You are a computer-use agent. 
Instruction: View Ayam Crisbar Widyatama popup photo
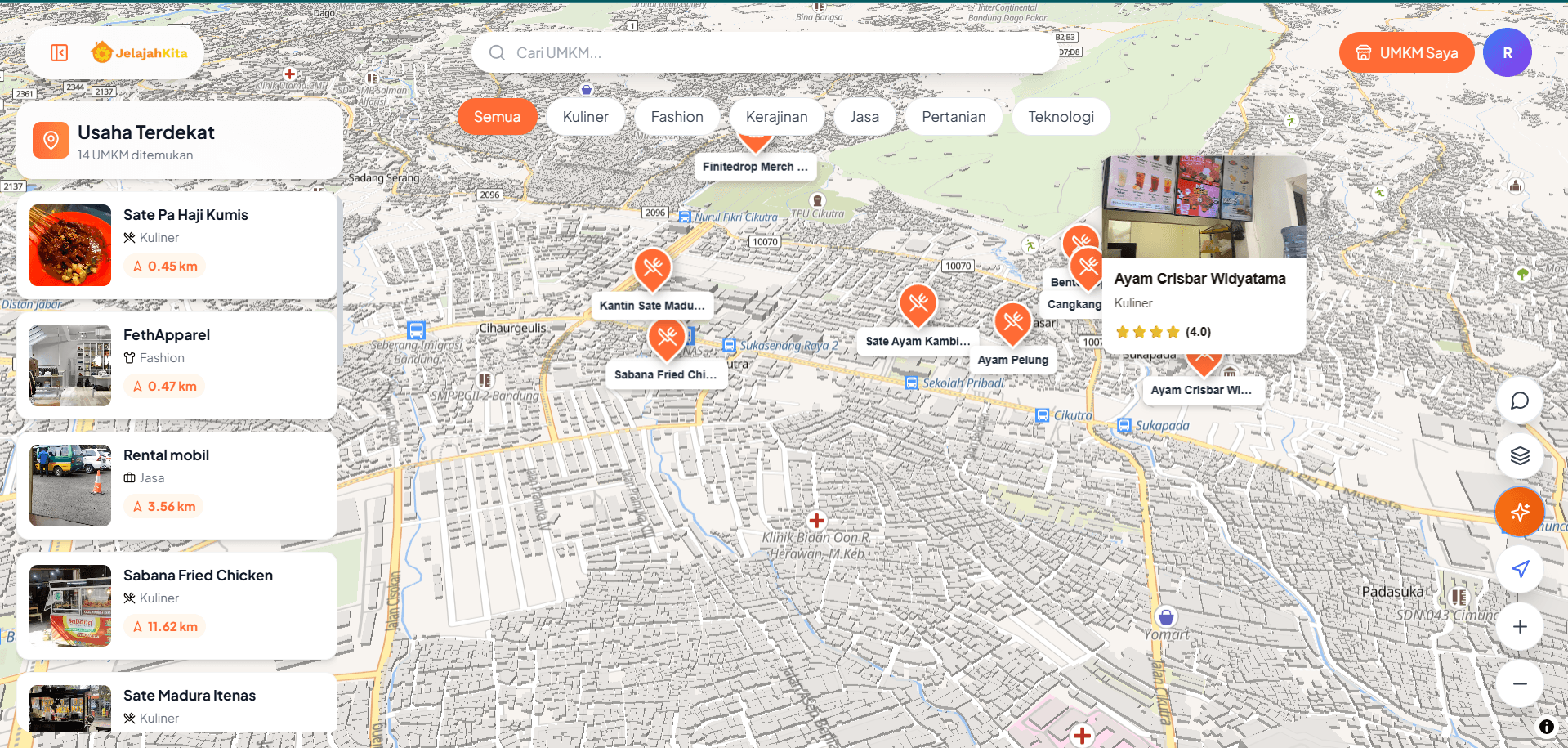click(x=1204, y=207)
